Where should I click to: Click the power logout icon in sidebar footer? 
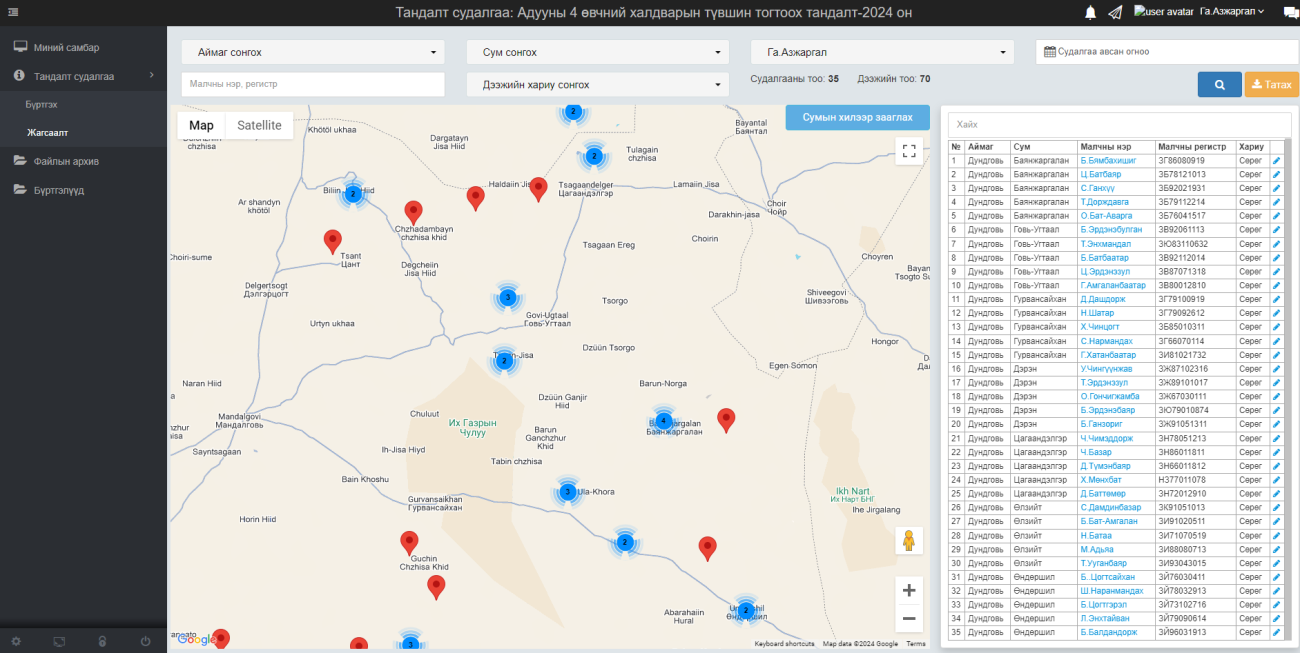tap(146, 641)
